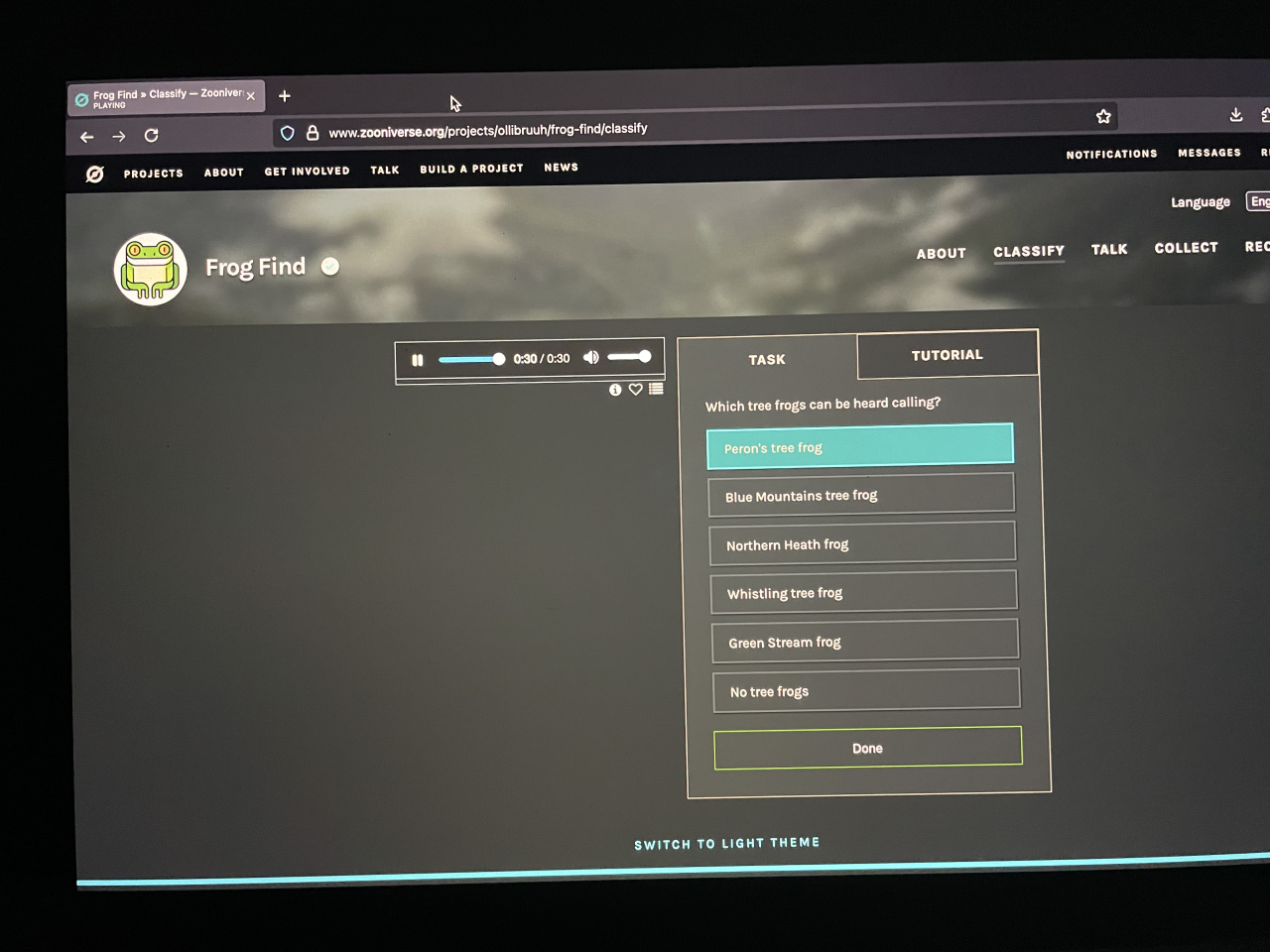The height and width of the screenshot is (952, 1270).
Task: Bookmark the page with the star icon
Action: click(1103, 116)
